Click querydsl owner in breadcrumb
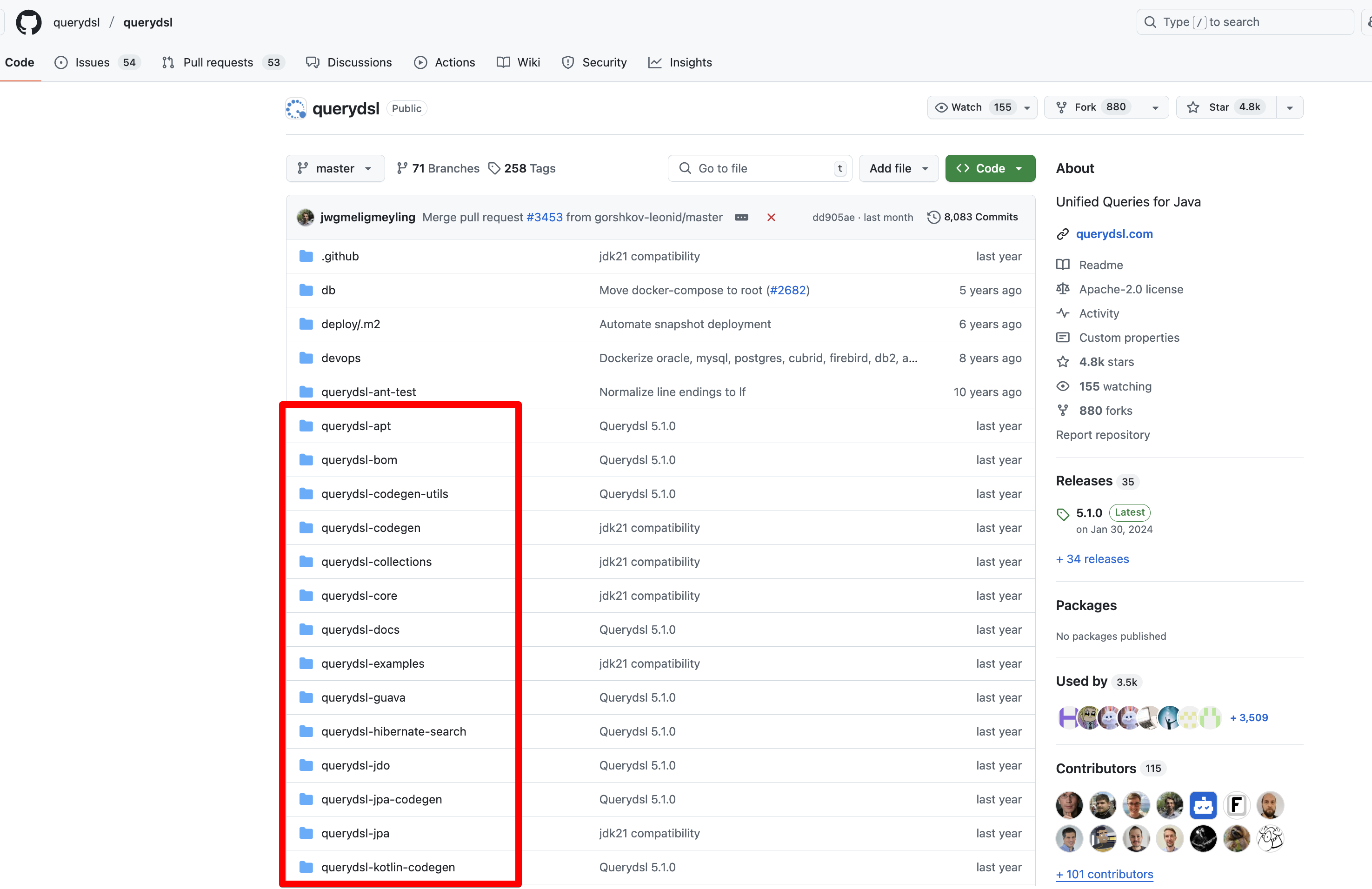 (76, 22)
